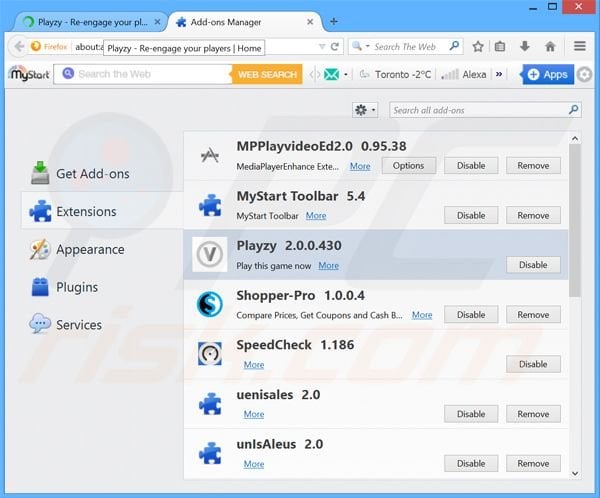Select Extensions category in sidebar

click(102, 211)
